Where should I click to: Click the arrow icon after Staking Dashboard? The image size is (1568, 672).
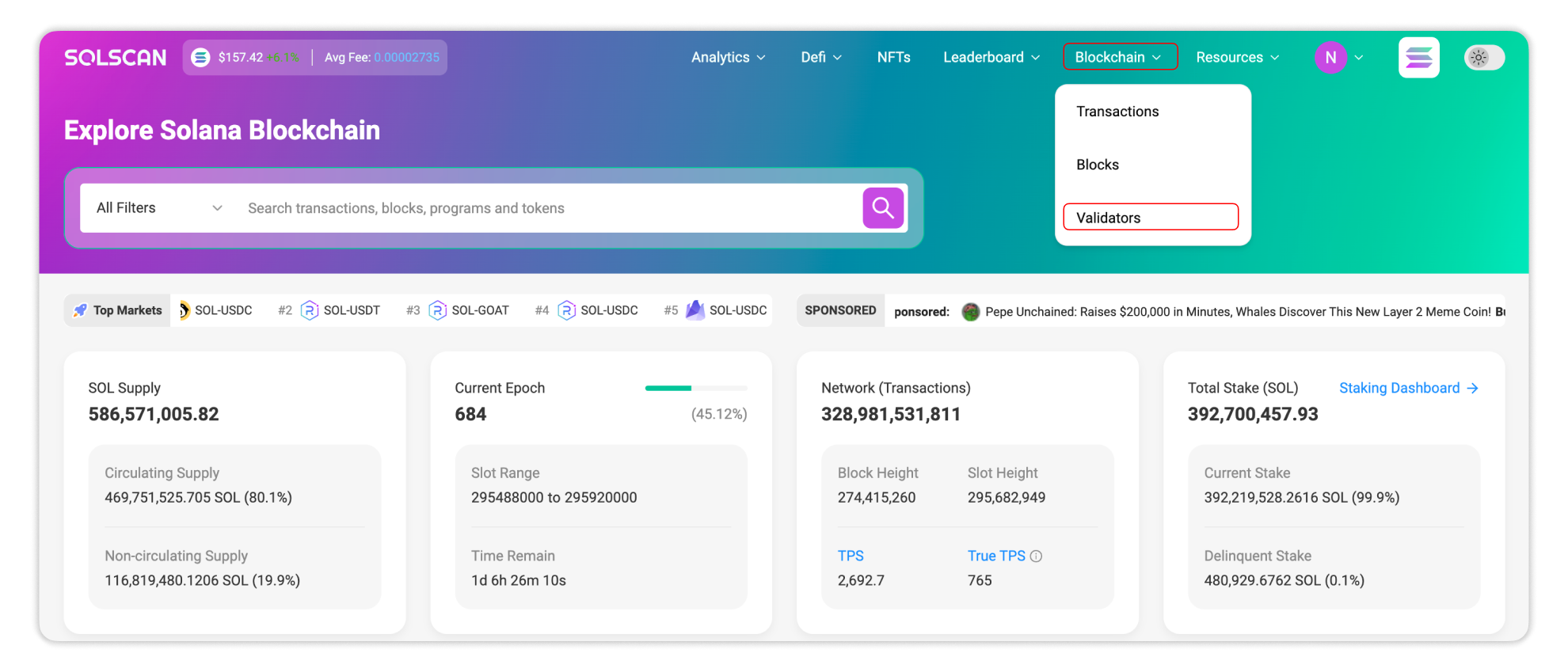(1472, 388)
